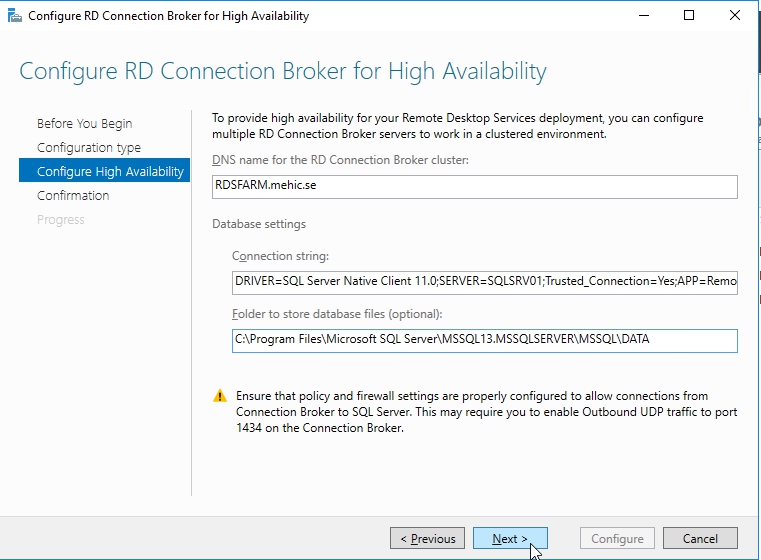Click the yellow warning triangle icon
761x560 pixels.
[x=220, y=396]
